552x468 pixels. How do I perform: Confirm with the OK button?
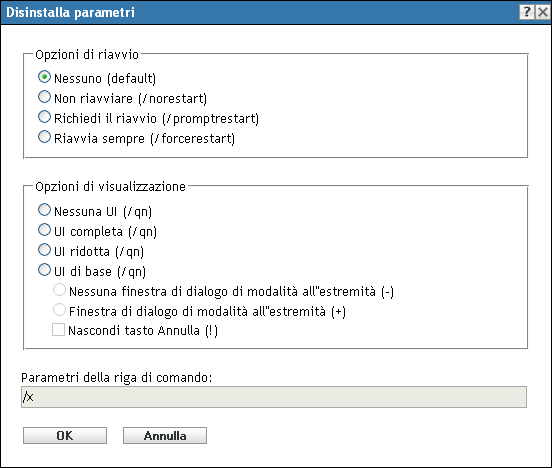[65, 436]
